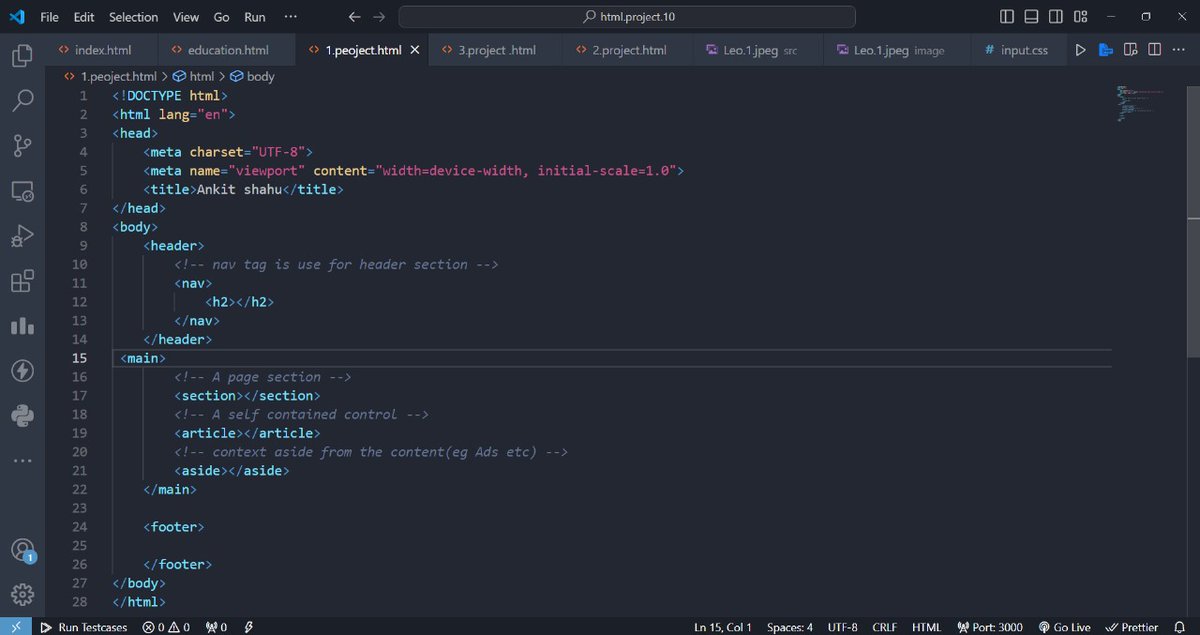Click the blue file icon in editor toolbar

point(1105,49)
